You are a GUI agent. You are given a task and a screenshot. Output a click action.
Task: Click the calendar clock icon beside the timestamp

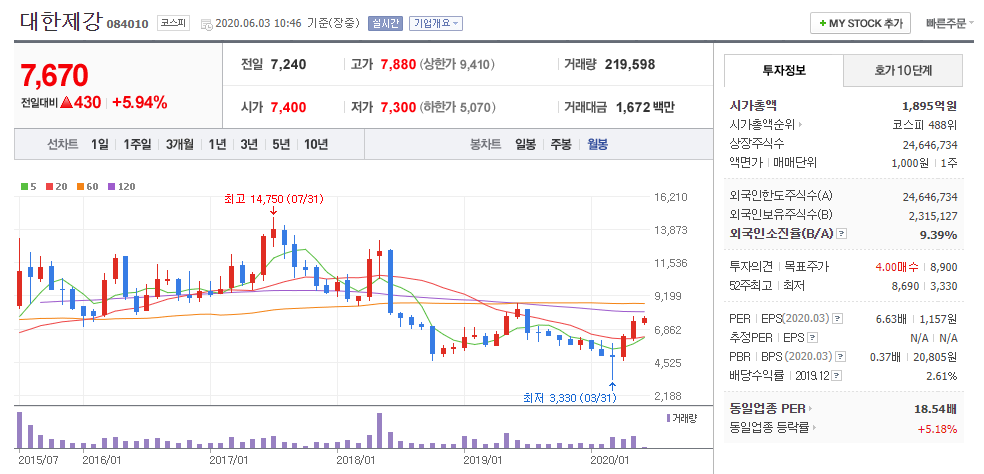click(x=206, y=24)
